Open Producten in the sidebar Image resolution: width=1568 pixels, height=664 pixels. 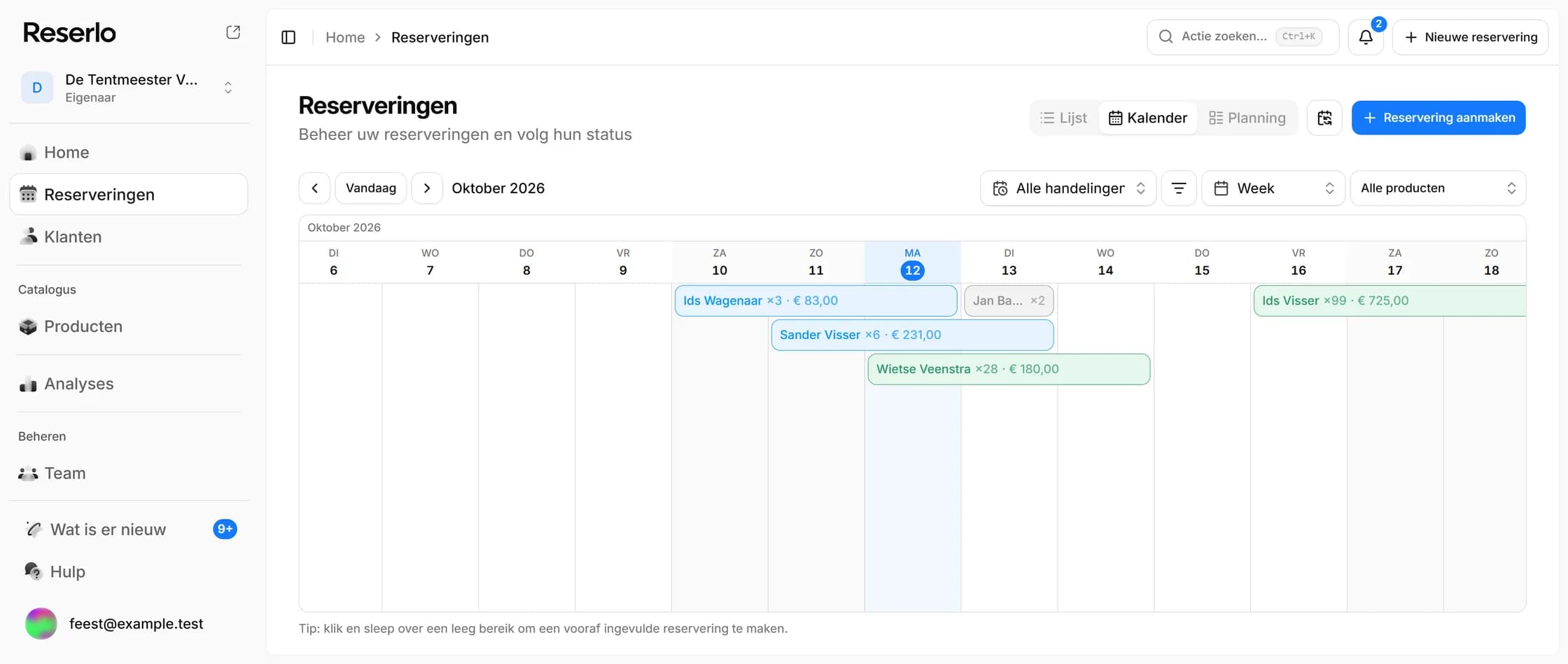click(x=129, y=326)
